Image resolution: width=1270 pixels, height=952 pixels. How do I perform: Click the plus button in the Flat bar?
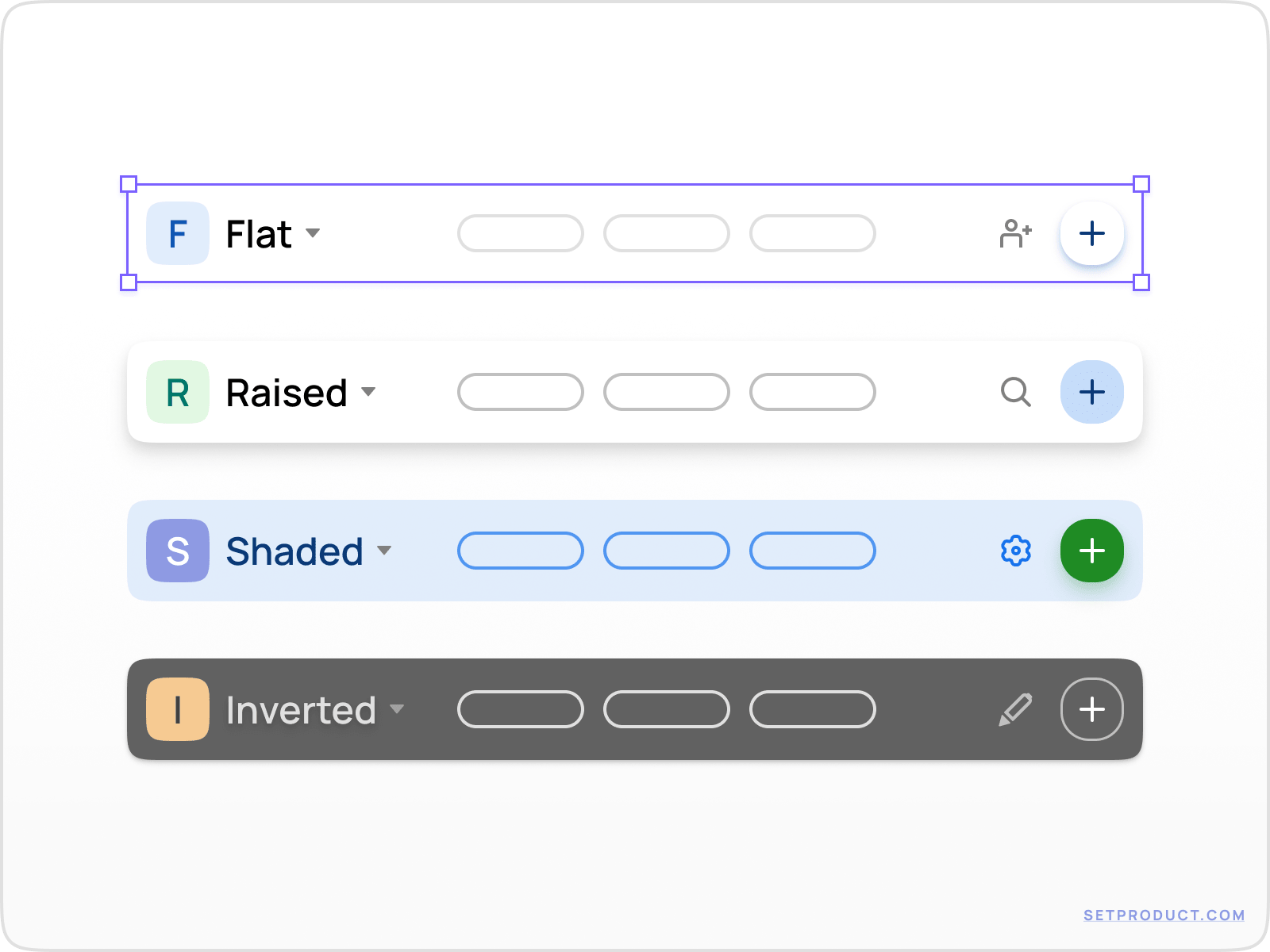tap(1091, 233)
